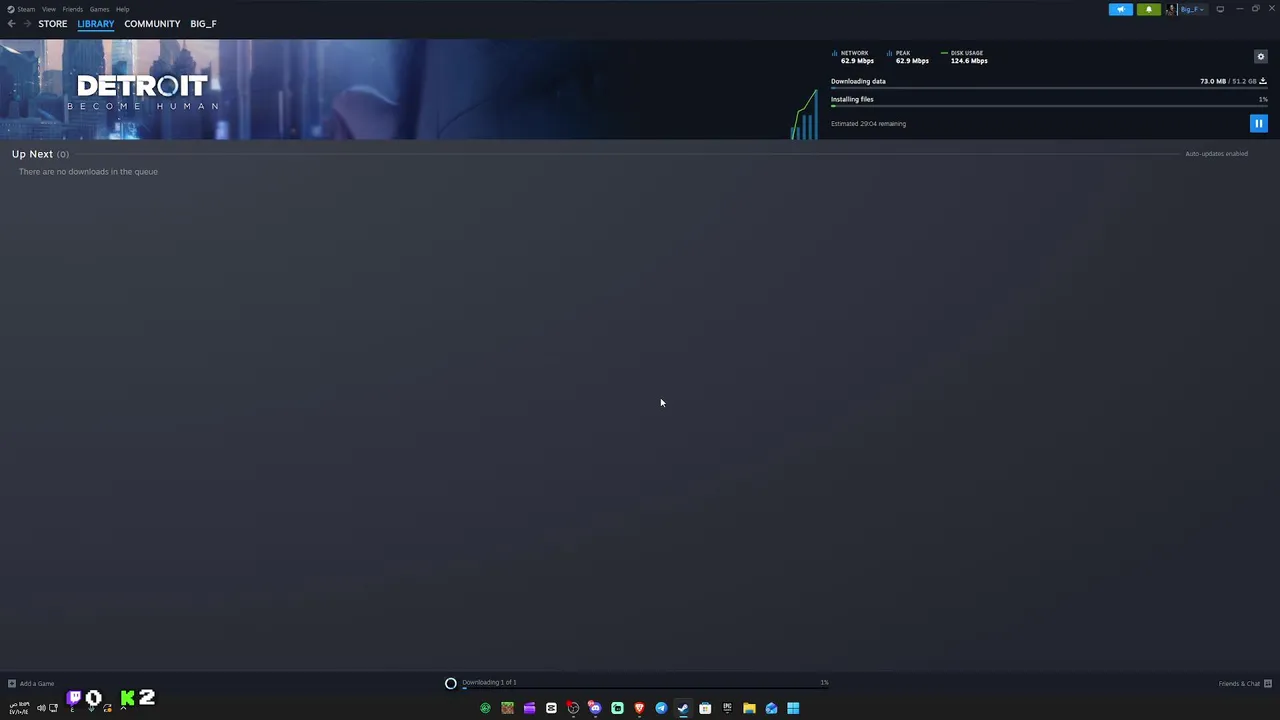The width and height of the screenshot is (1280, 720).
Task: Open the Help menu
Action: click(x=122, y=9)
